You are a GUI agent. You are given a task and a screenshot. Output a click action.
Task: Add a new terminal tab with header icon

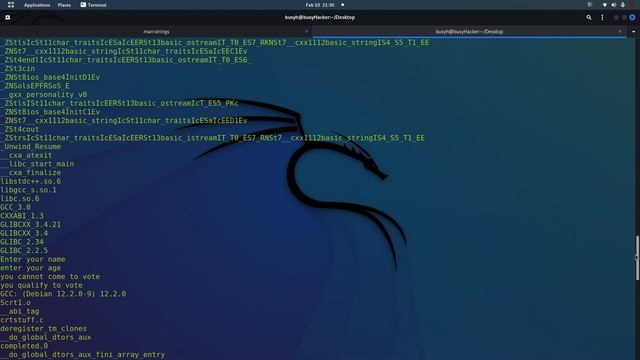pos(8,18)
